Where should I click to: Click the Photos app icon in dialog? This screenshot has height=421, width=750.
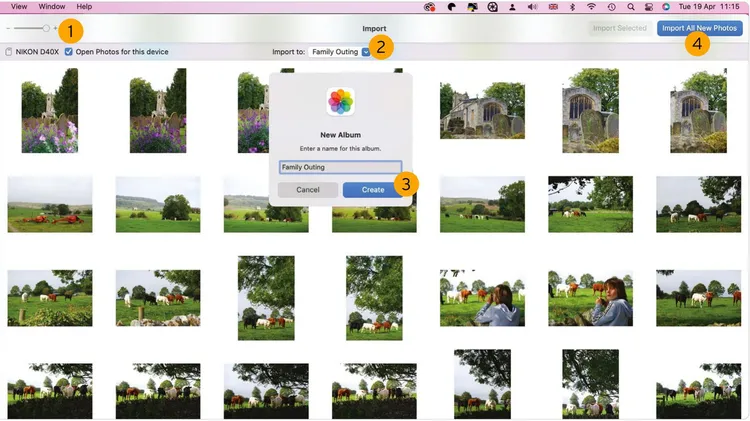point(341,101)
